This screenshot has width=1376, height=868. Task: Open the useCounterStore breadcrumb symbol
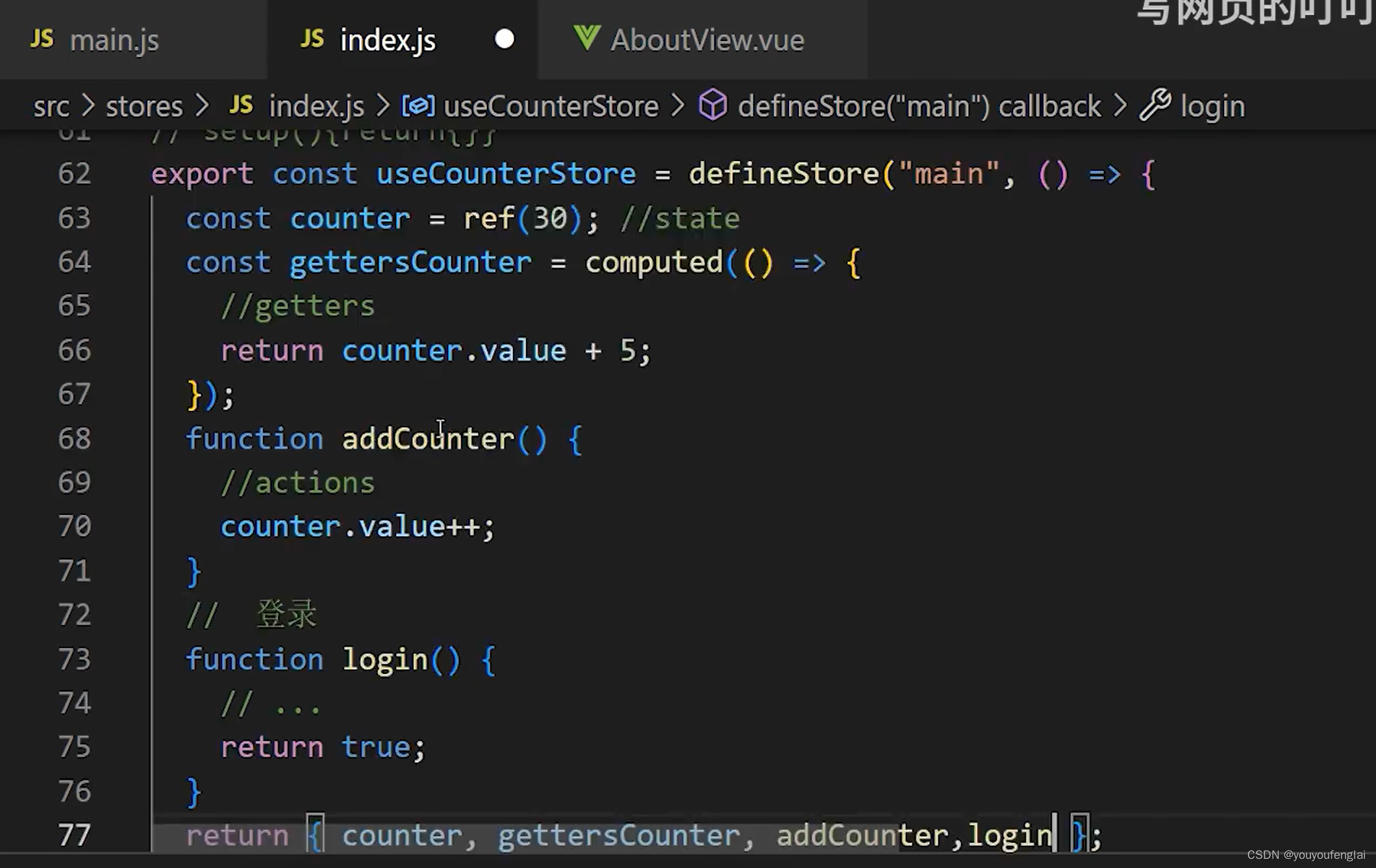click(551, 106)
